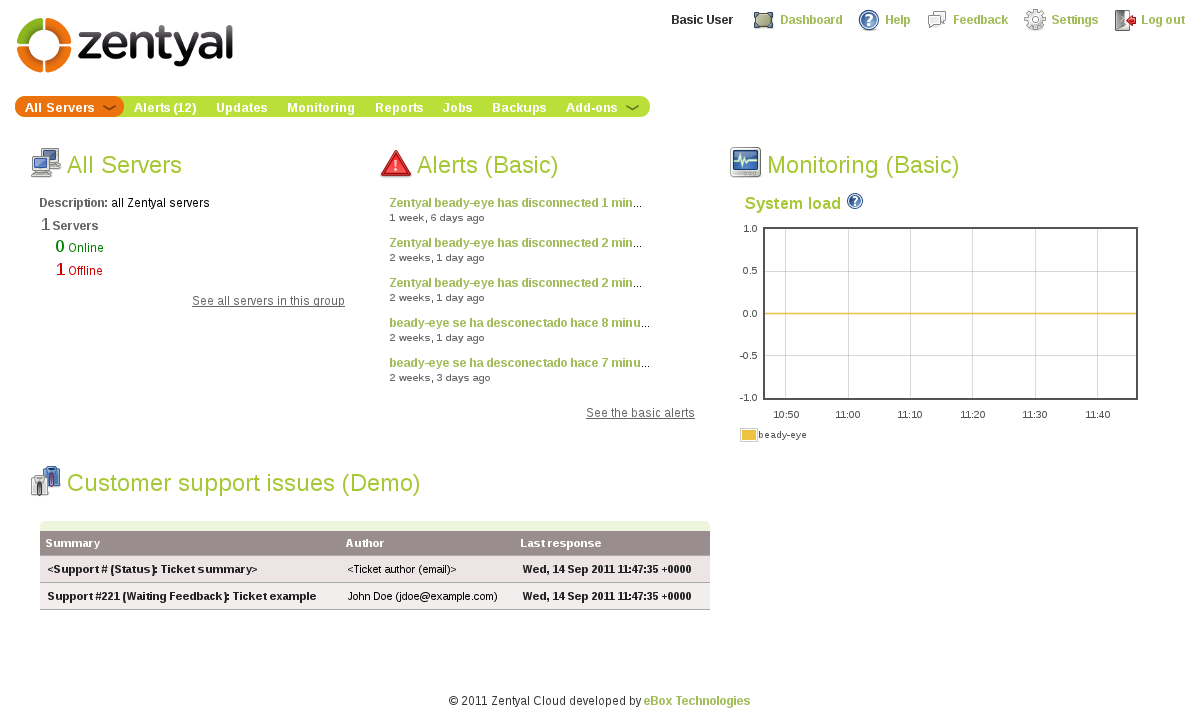Click Customer support issues (Demo) heading
Viewport: 1200px width, 711px height.
243,483
